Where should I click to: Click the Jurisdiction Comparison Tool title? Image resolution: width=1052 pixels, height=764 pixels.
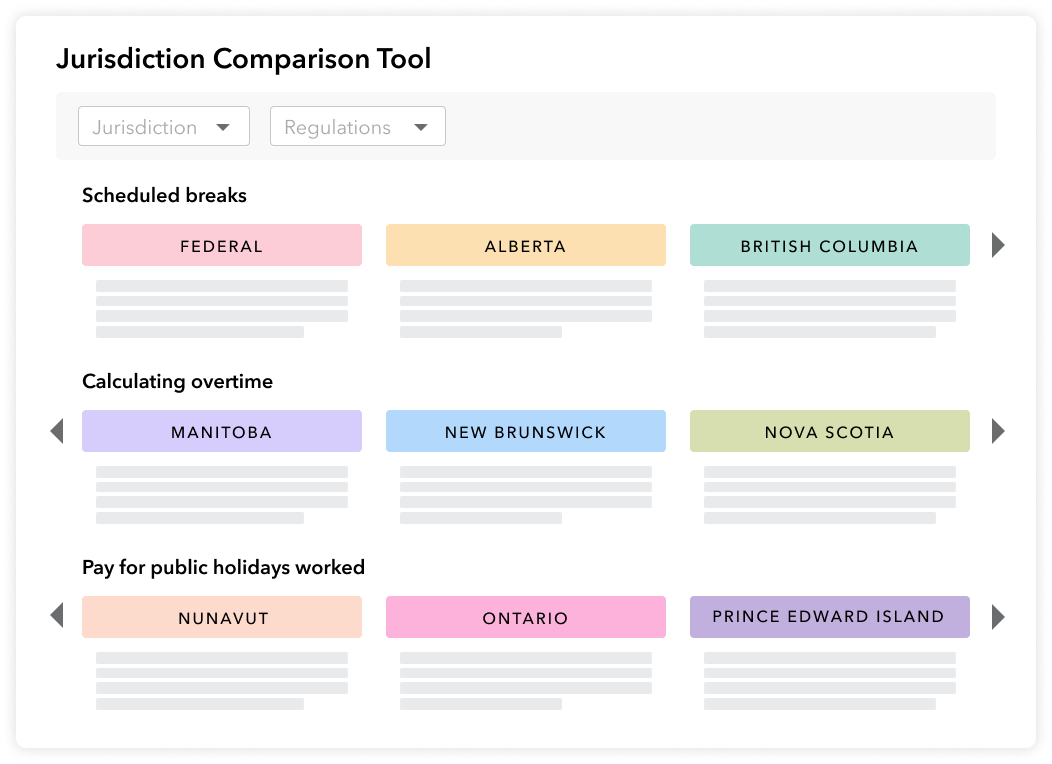point(243,59)
